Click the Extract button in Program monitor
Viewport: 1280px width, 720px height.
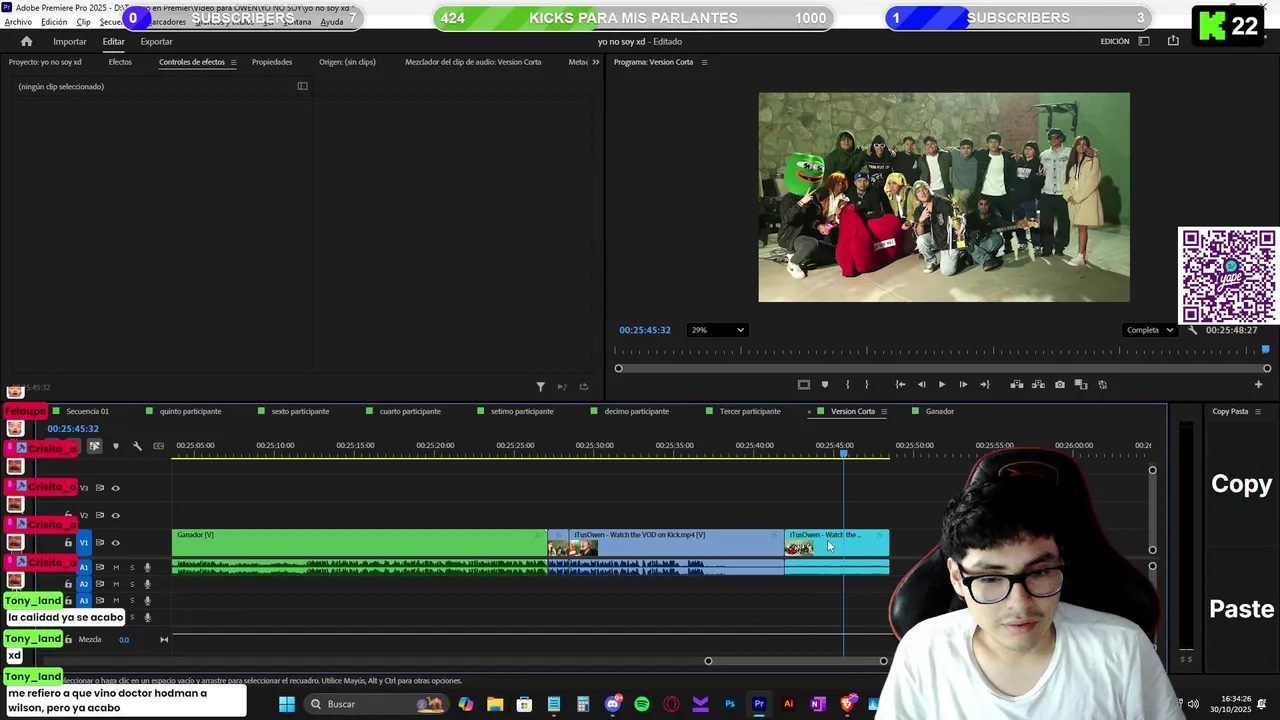point(1038,385)
